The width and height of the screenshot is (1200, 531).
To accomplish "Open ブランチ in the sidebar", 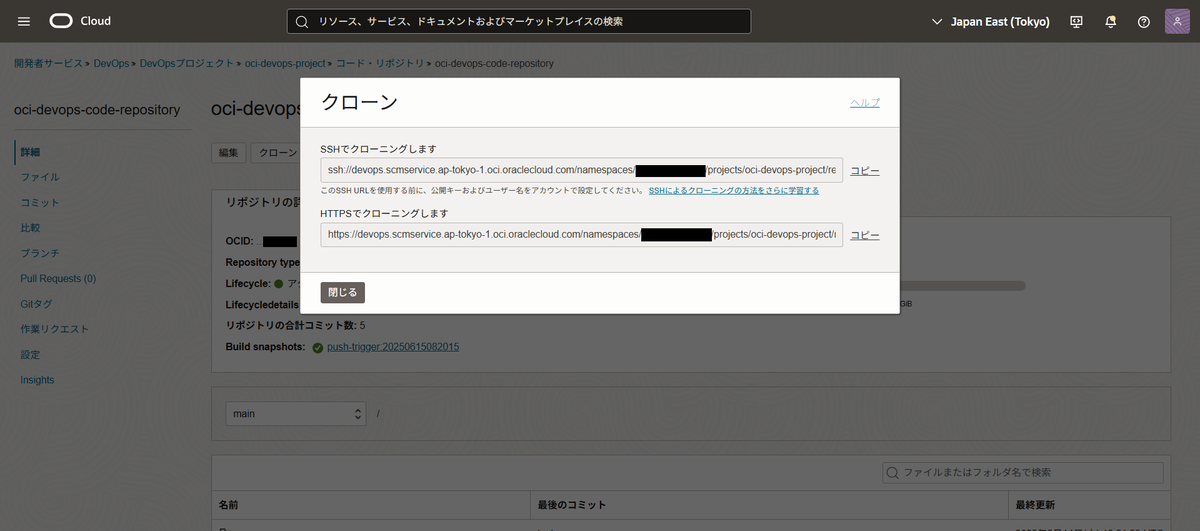I will (x=40, y=253).
